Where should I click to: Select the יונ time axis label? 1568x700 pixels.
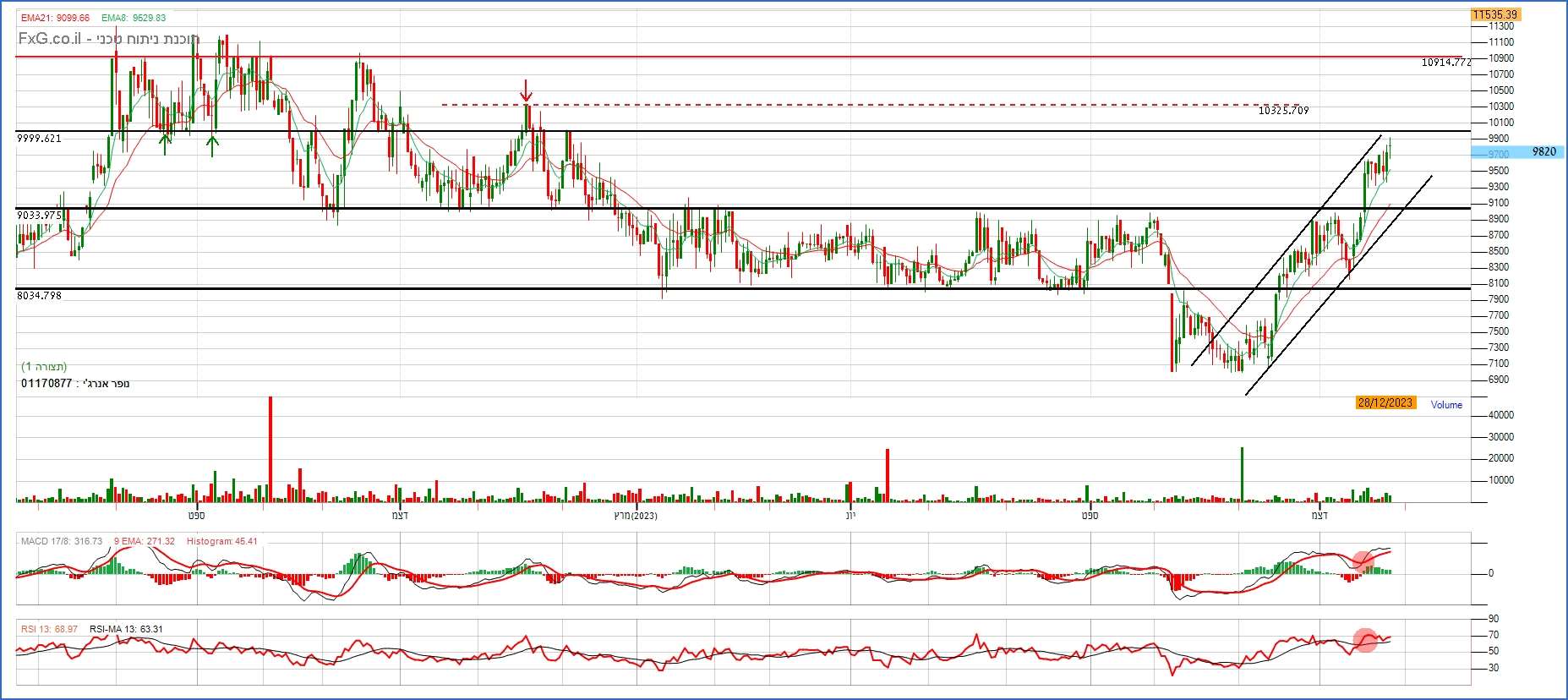click(850, 516)
